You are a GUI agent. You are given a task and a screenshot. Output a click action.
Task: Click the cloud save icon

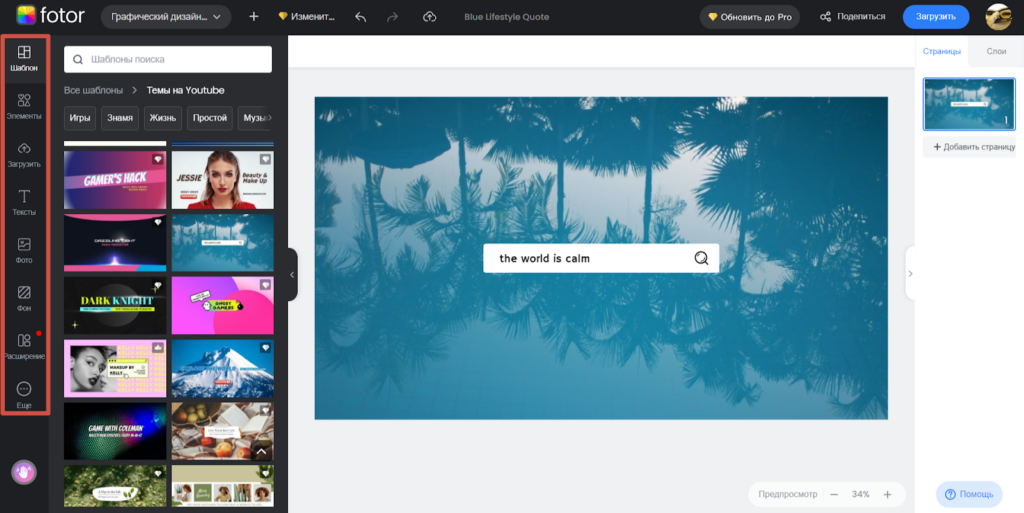(x=429, y=17)
